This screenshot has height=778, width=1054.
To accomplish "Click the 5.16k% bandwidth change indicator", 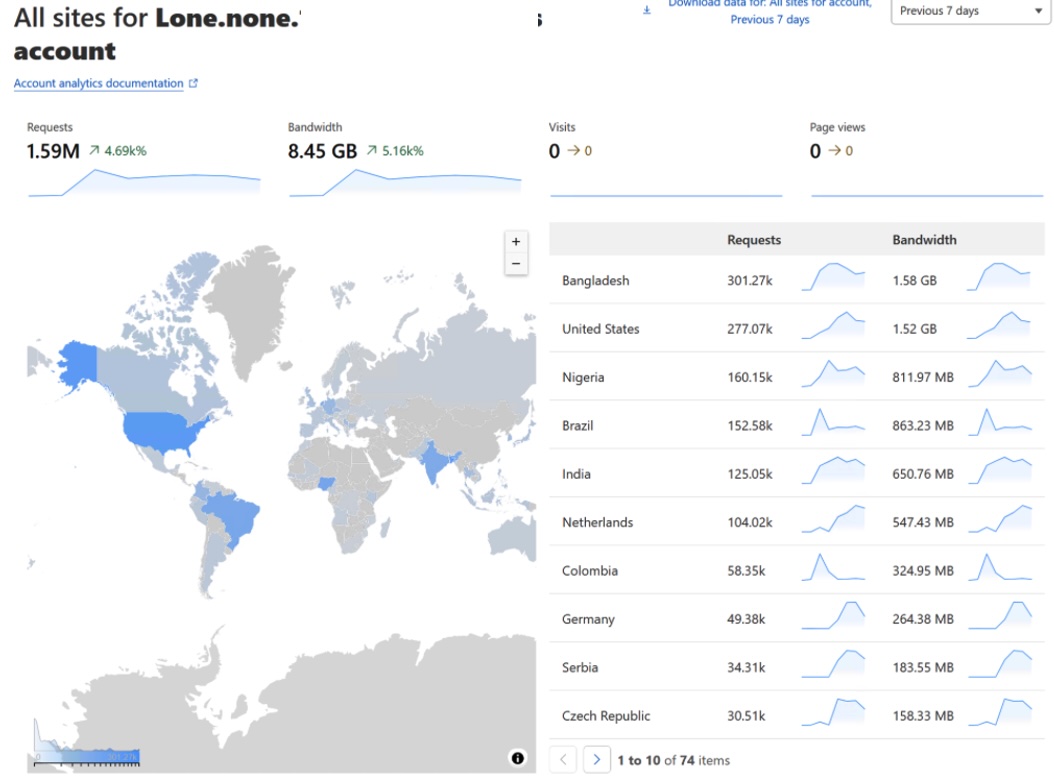I will point(395,151).
